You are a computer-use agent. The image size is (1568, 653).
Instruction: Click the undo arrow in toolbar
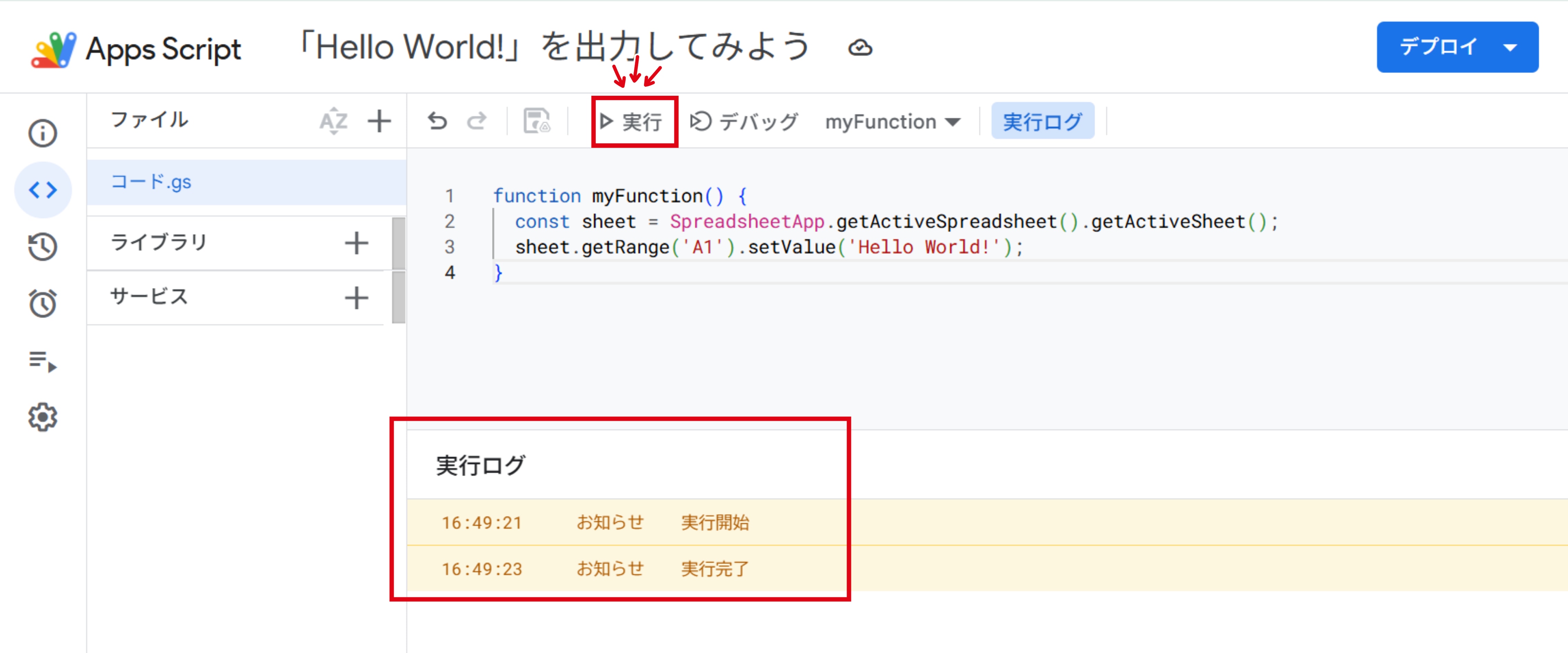[x=437, y=122]
